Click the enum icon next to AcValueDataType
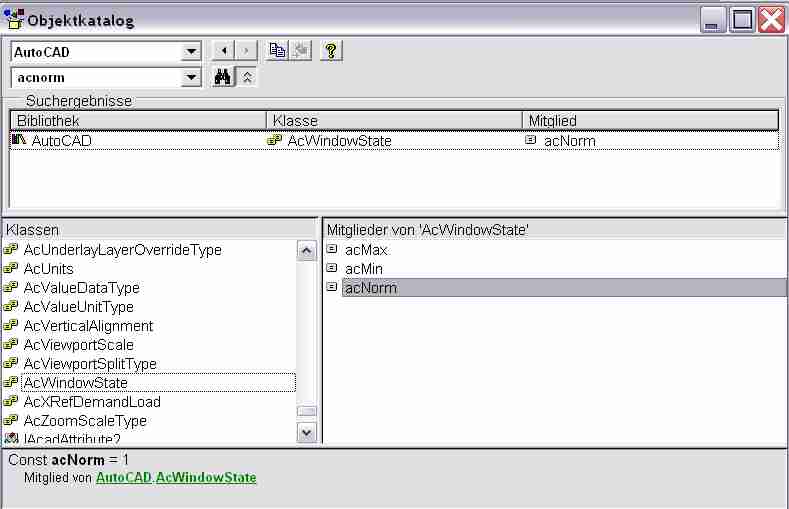Screen dimensions: 789x509 point(11,287)
